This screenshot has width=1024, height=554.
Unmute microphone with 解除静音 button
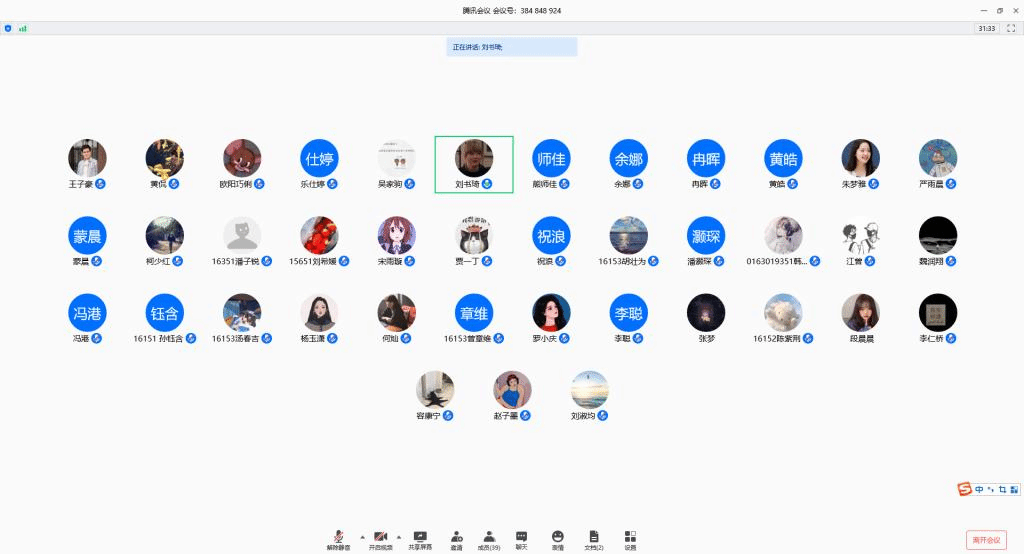tap(338, 540)
